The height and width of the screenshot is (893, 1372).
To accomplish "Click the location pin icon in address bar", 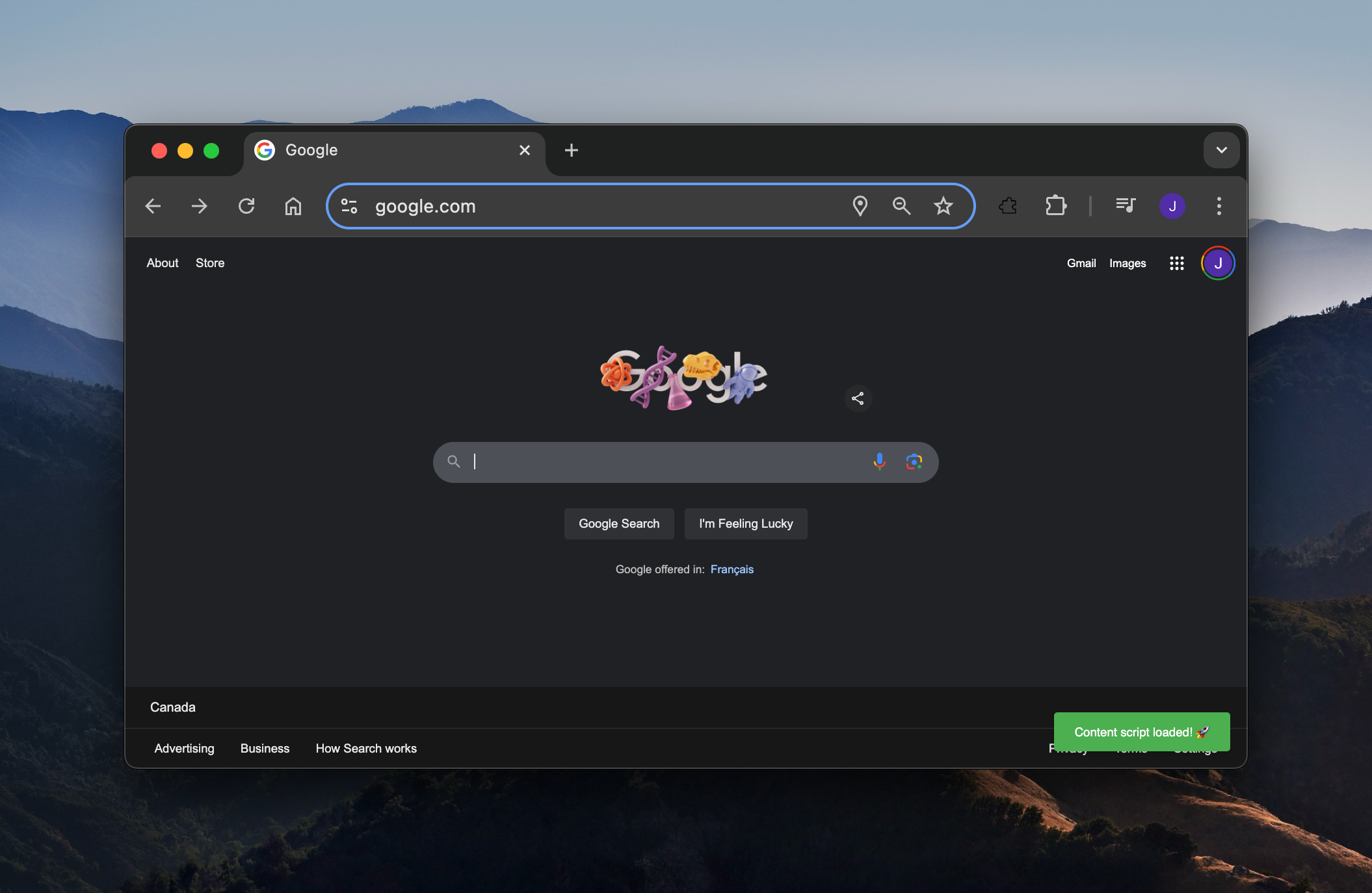I will click(x=860, y=206).
